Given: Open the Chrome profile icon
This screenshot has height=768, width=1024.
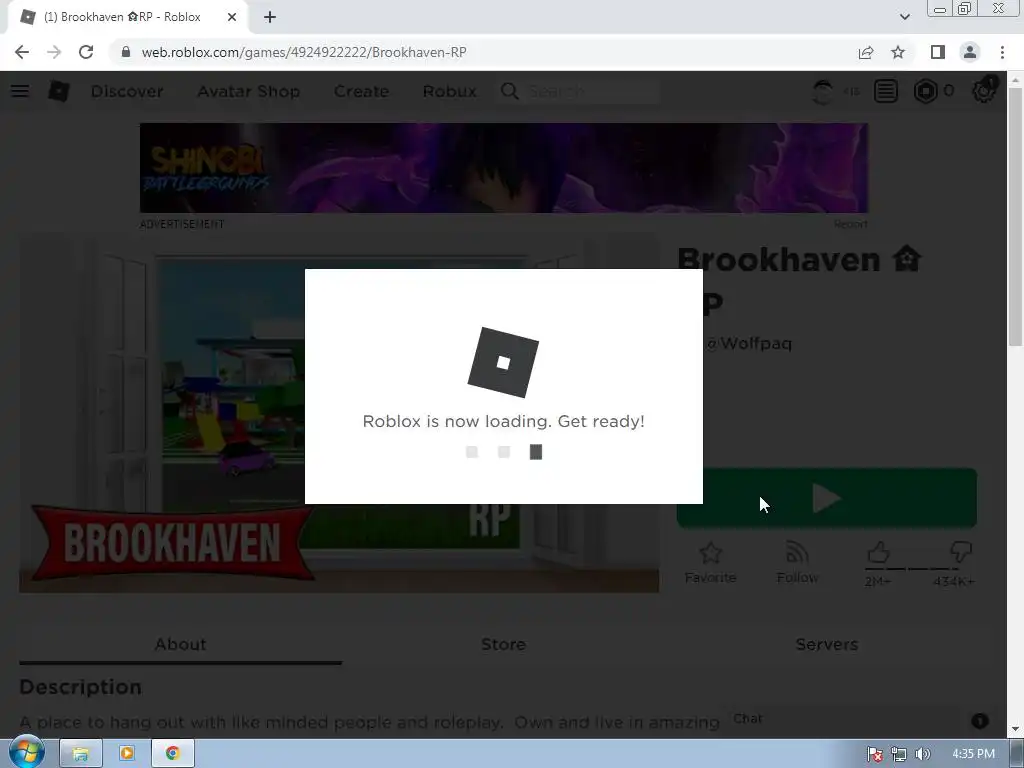Looking at the screenshot, I should coord(970,52).
